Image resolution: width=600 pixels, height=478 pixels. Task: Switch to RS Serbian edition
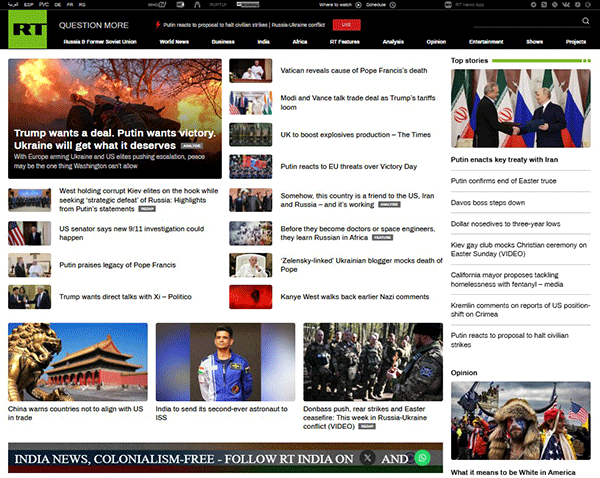[82, 5]
